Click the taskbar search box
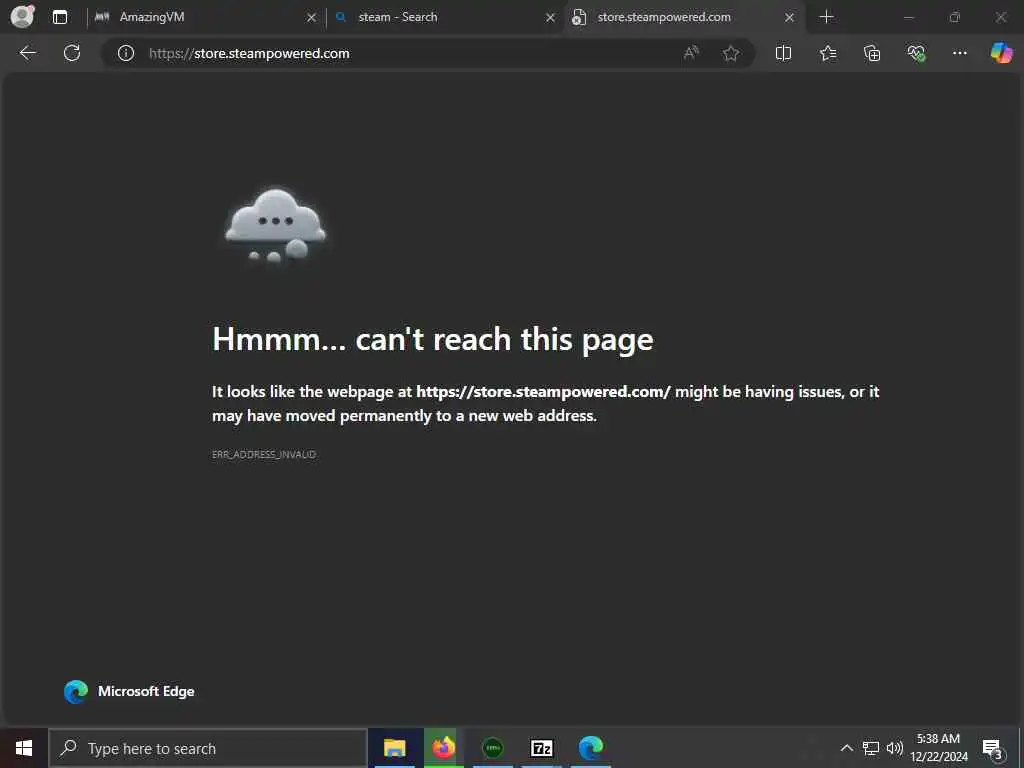 coord(208,748)
